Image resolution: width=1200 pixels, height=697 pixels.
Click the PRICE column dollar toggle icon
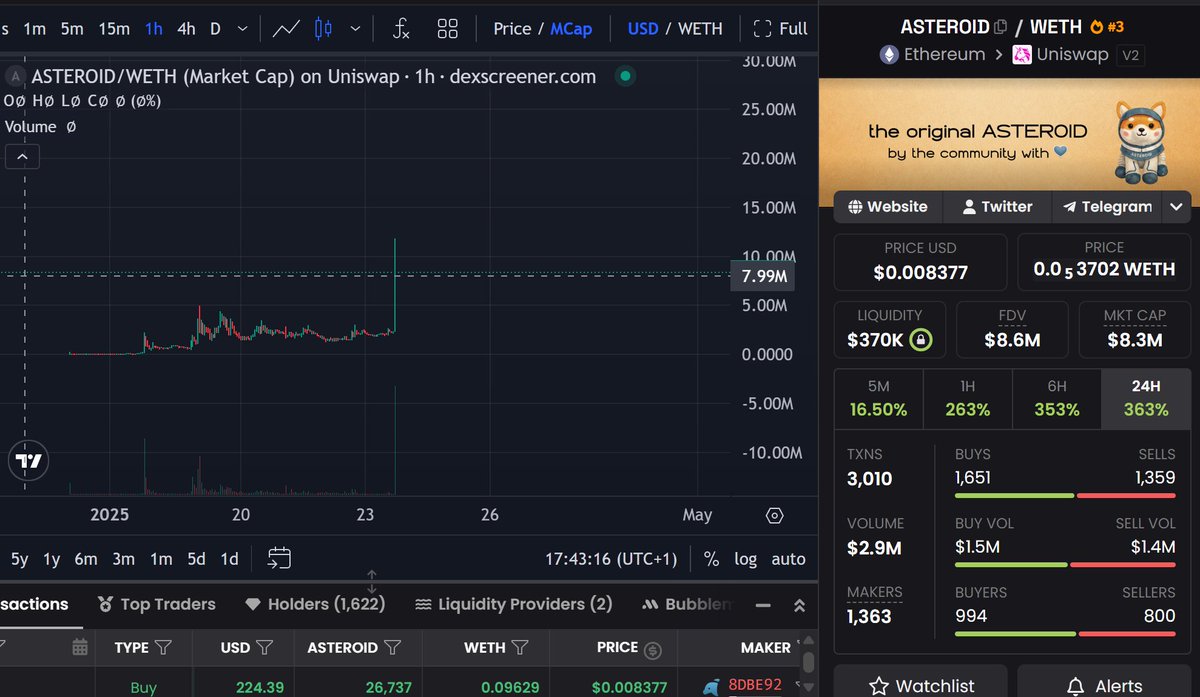click(x=653, y=649)
